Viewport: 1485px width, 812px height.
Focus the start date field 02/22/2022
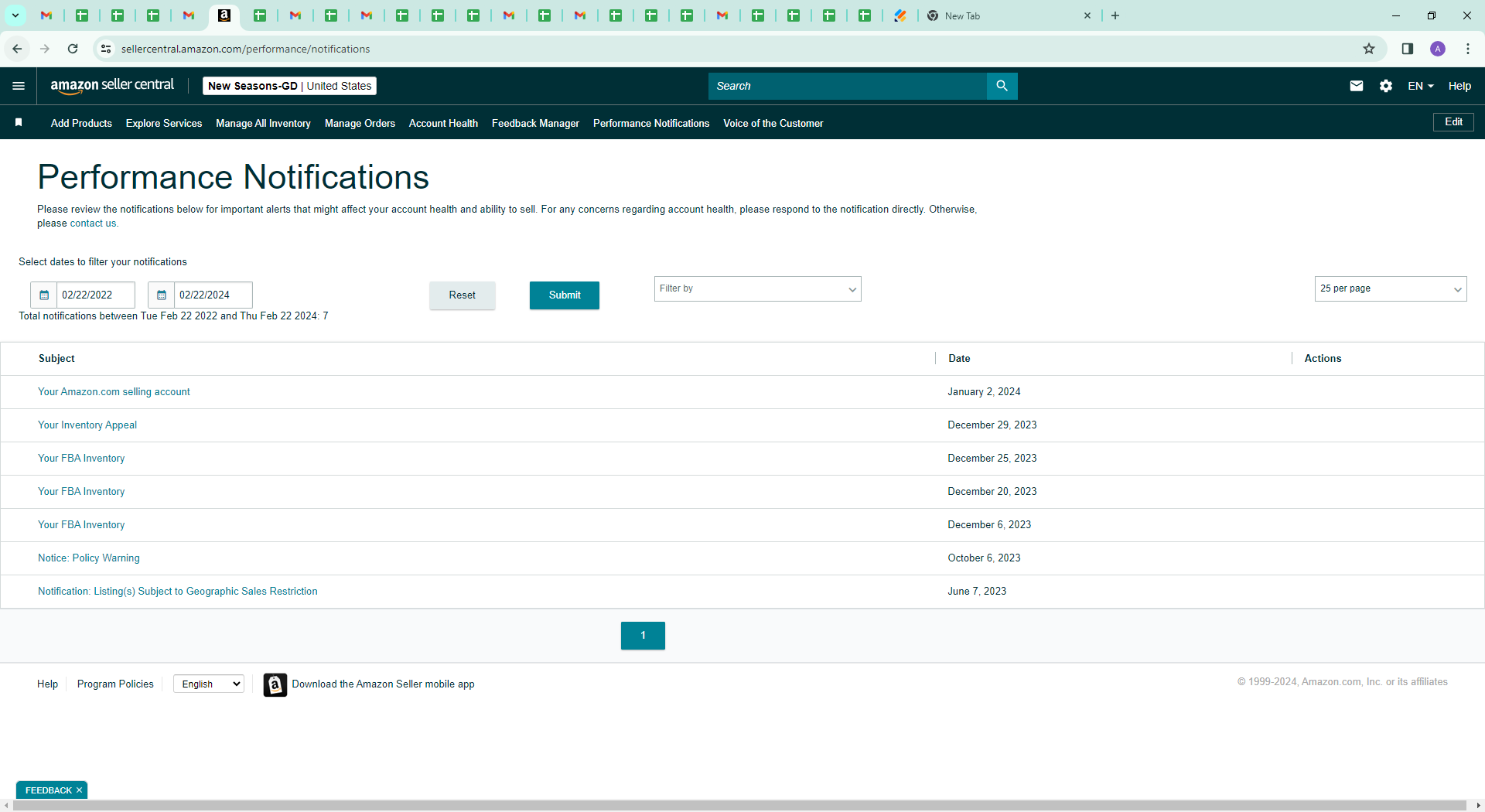coord(96,295)
